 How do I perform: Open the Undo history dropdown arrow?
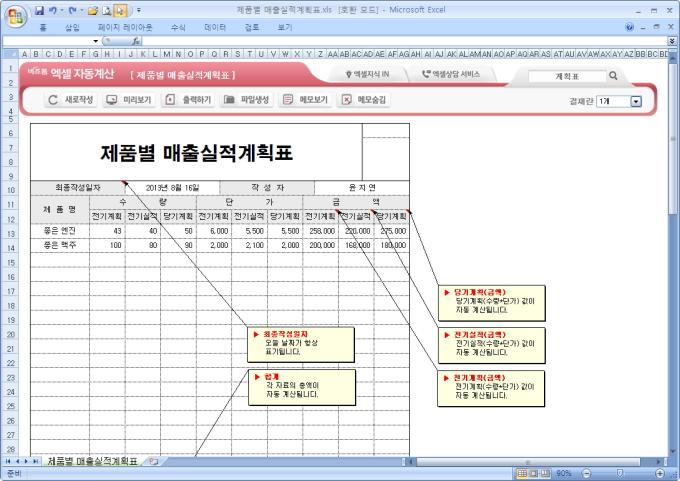click(62, 10)
